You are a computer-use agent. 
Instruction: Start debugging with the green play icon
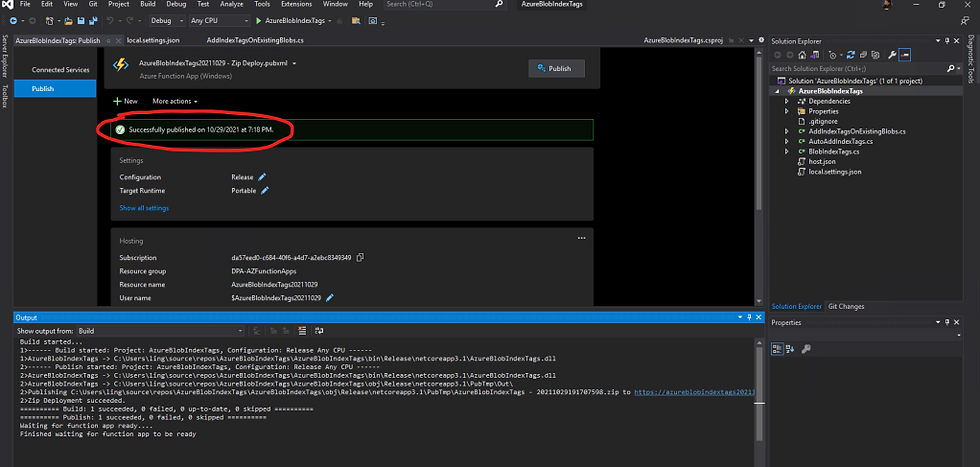point(259,21)
